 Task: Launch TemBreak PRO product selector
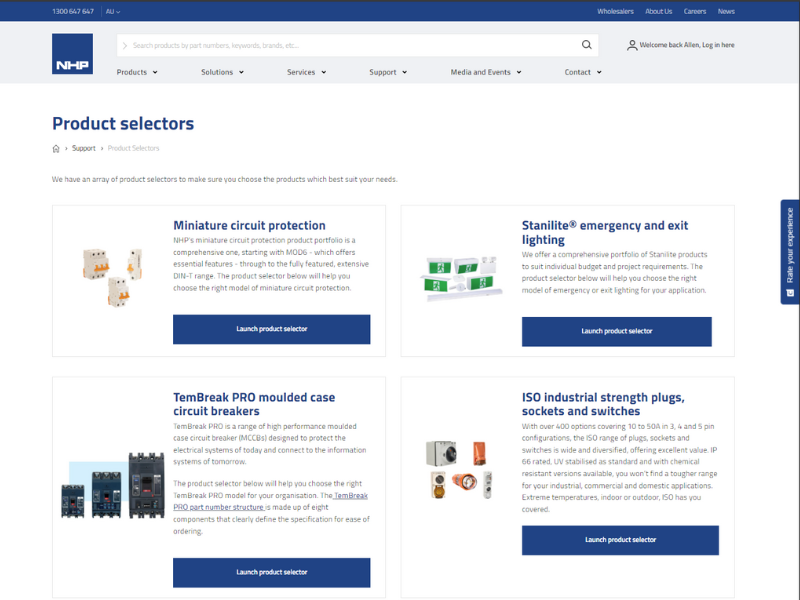271,572
